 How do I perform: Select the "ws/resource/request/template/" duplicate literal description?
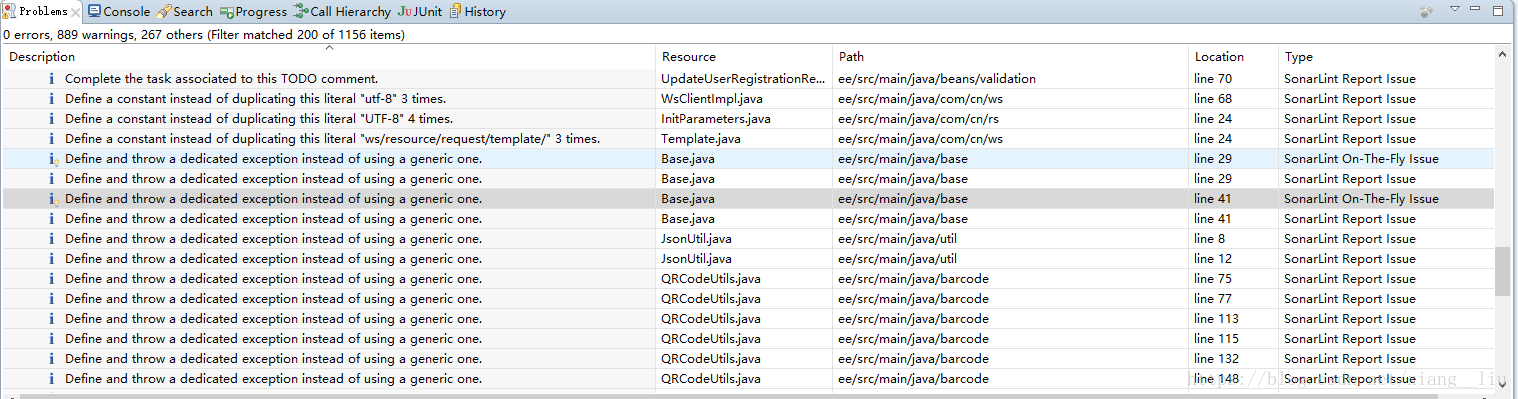coord(332,139)
